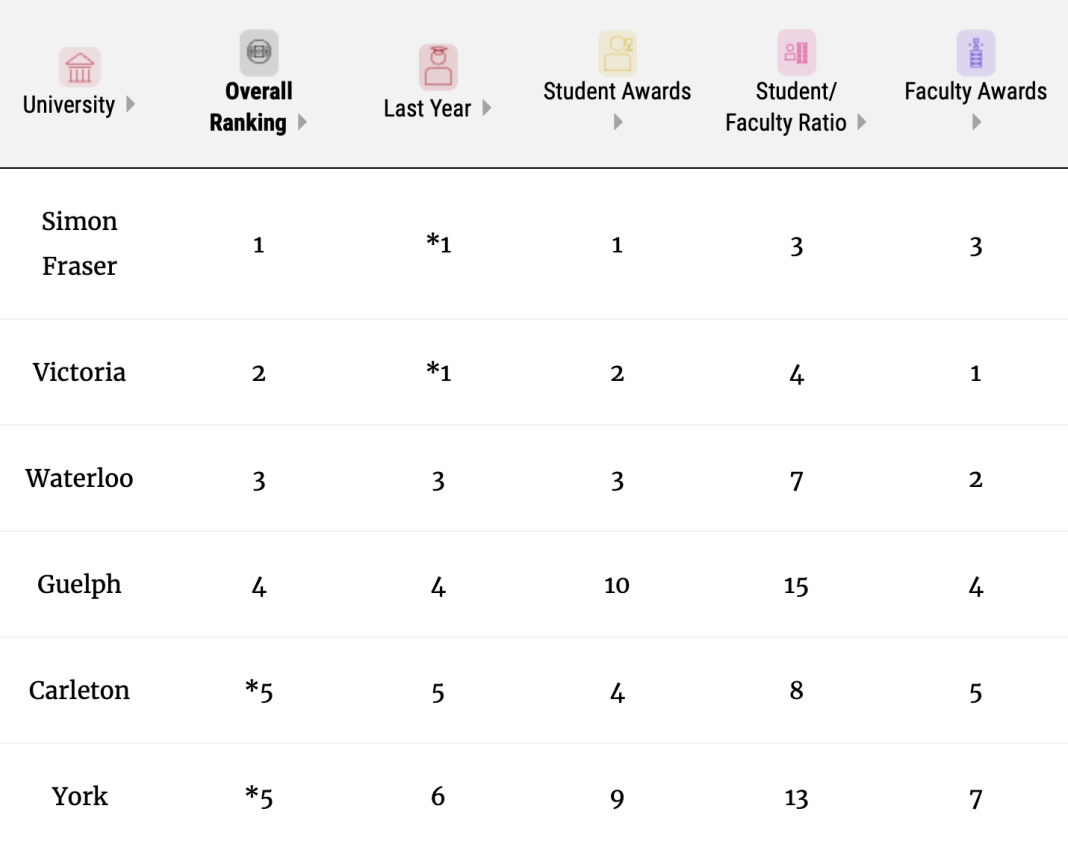The width and height of the screenshot is (1068, 841).
Task: Select the Waterloo university cell
Action: coord(79,478)
